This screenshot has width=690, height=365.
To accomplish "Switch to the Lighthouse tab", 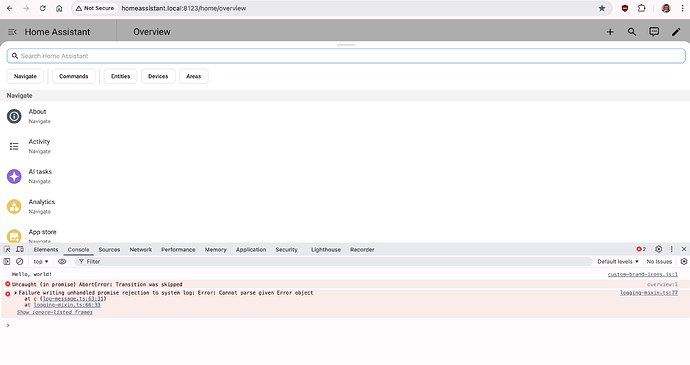I will point(326,250).
